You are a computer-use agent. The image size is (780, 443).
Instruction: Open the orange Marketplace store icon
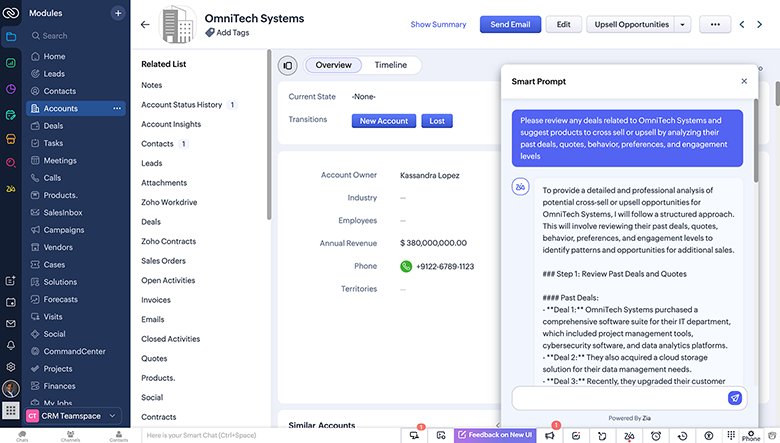pos(10,139)
